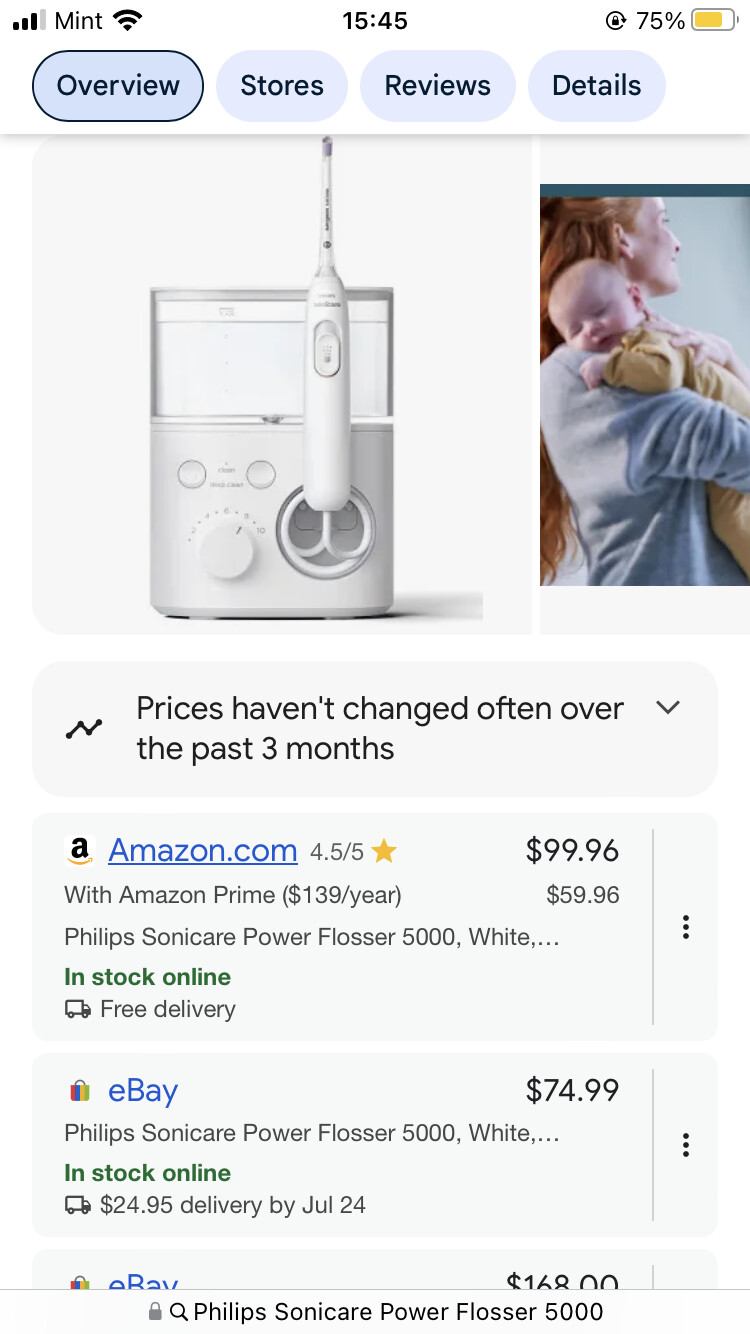Open the Amazon.com store link

click(203, 851)
